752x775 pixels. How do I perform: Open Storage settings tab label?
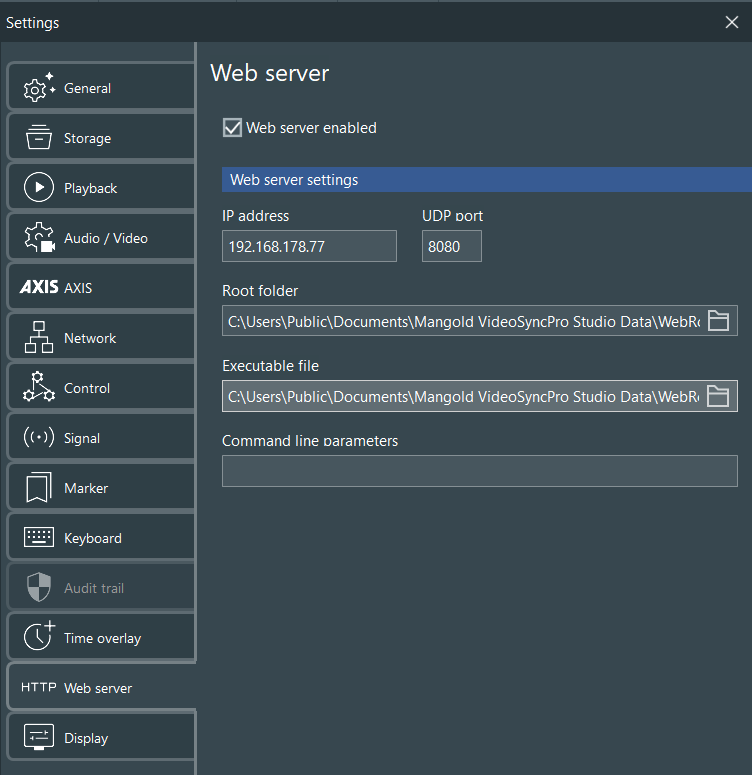[88, 138]
